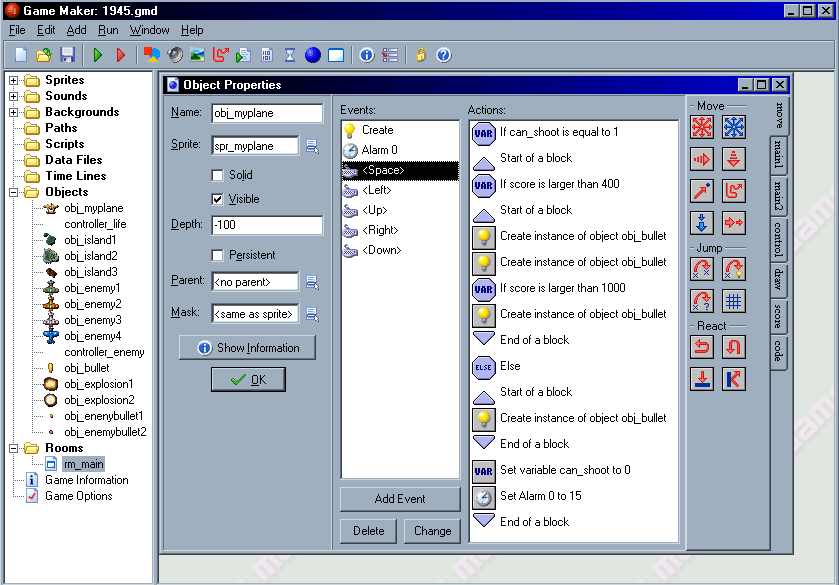Screen dimensions: 839x585
Task: Add a sound using speaker icon
Action: click(175, 55)
